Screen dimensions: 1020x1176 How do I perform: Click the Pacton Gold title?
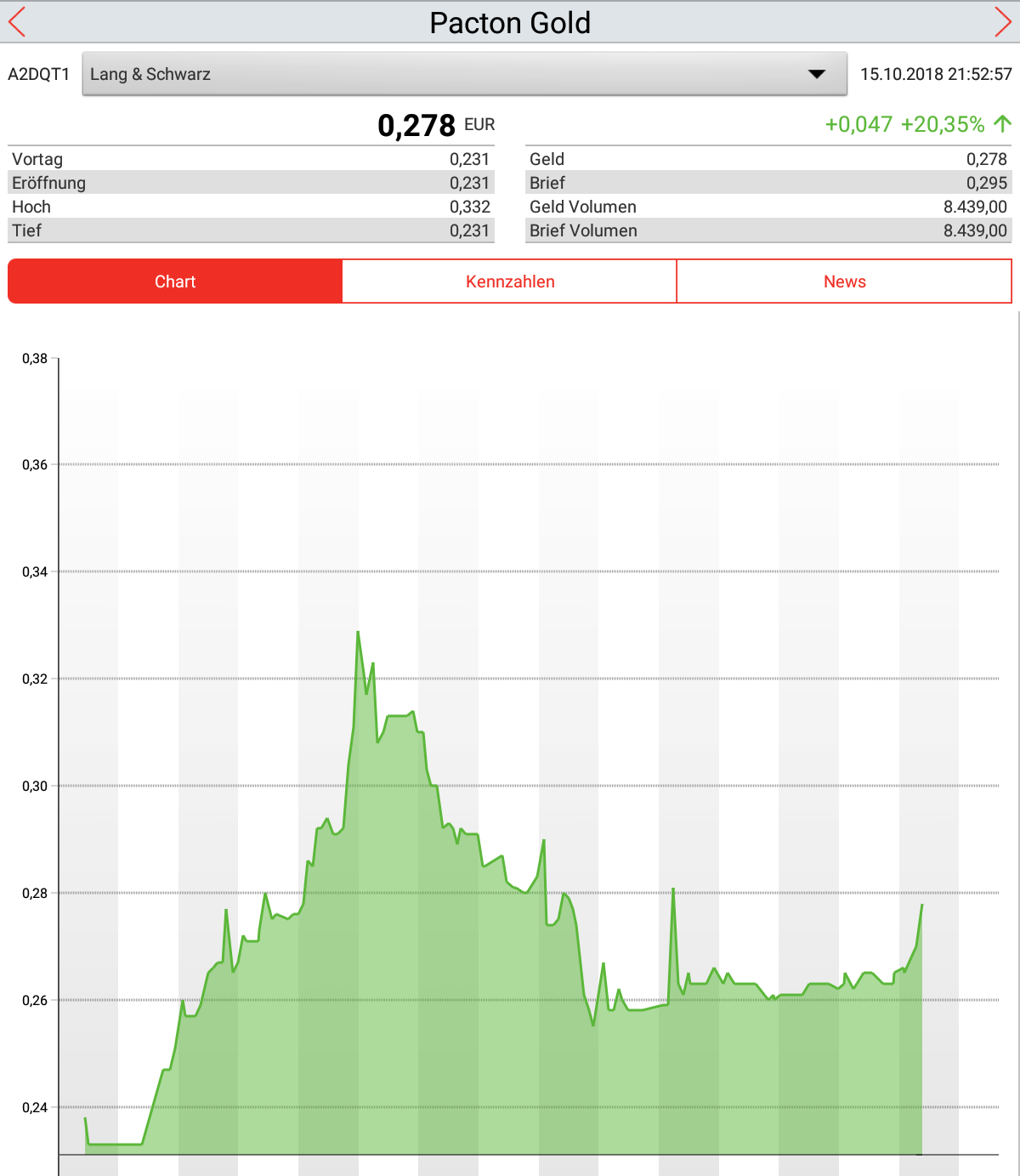[x=510, y=23]
